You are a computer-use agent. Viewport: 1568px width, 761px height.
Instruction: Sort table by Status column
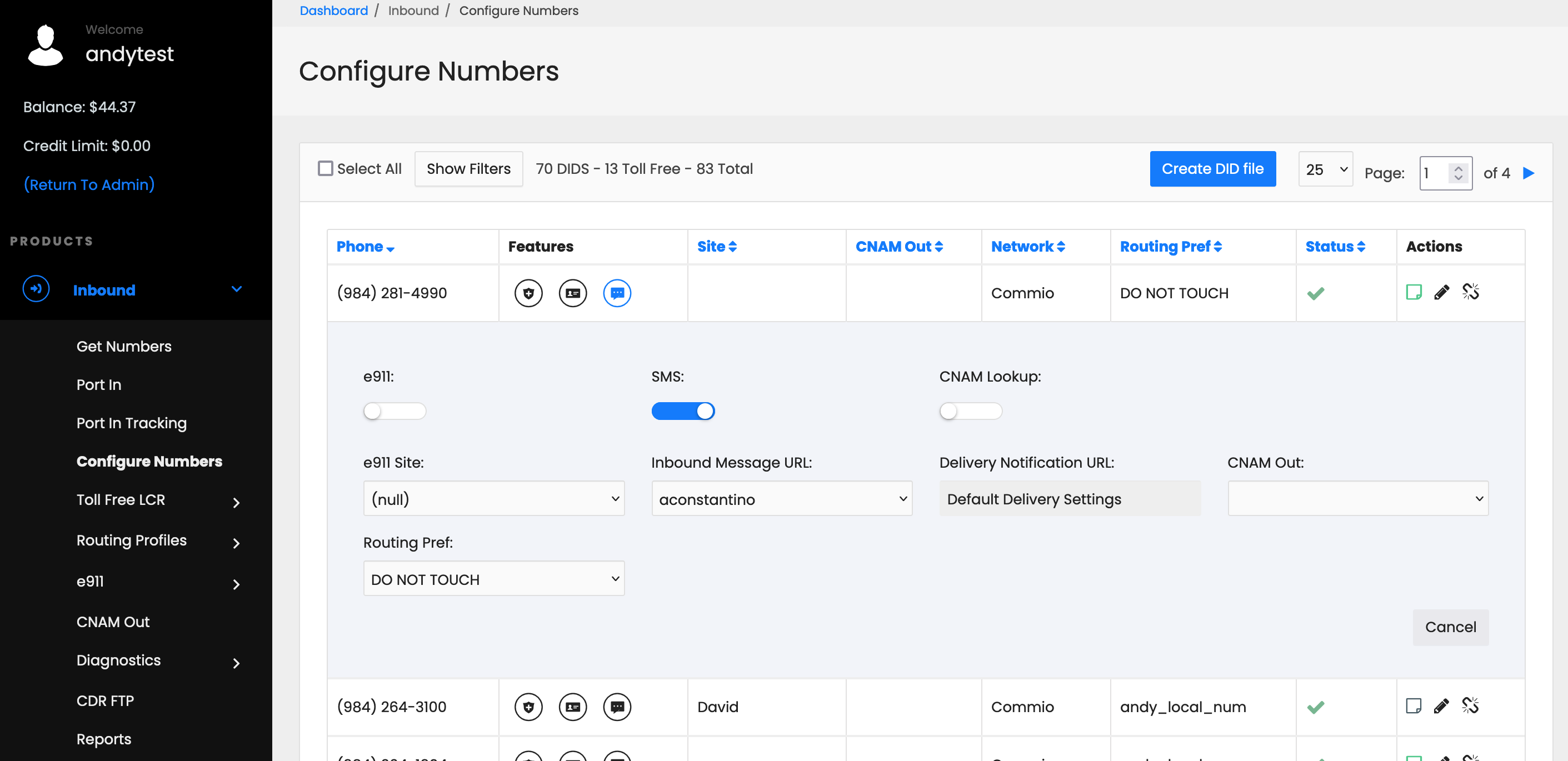pos(1336,247)
